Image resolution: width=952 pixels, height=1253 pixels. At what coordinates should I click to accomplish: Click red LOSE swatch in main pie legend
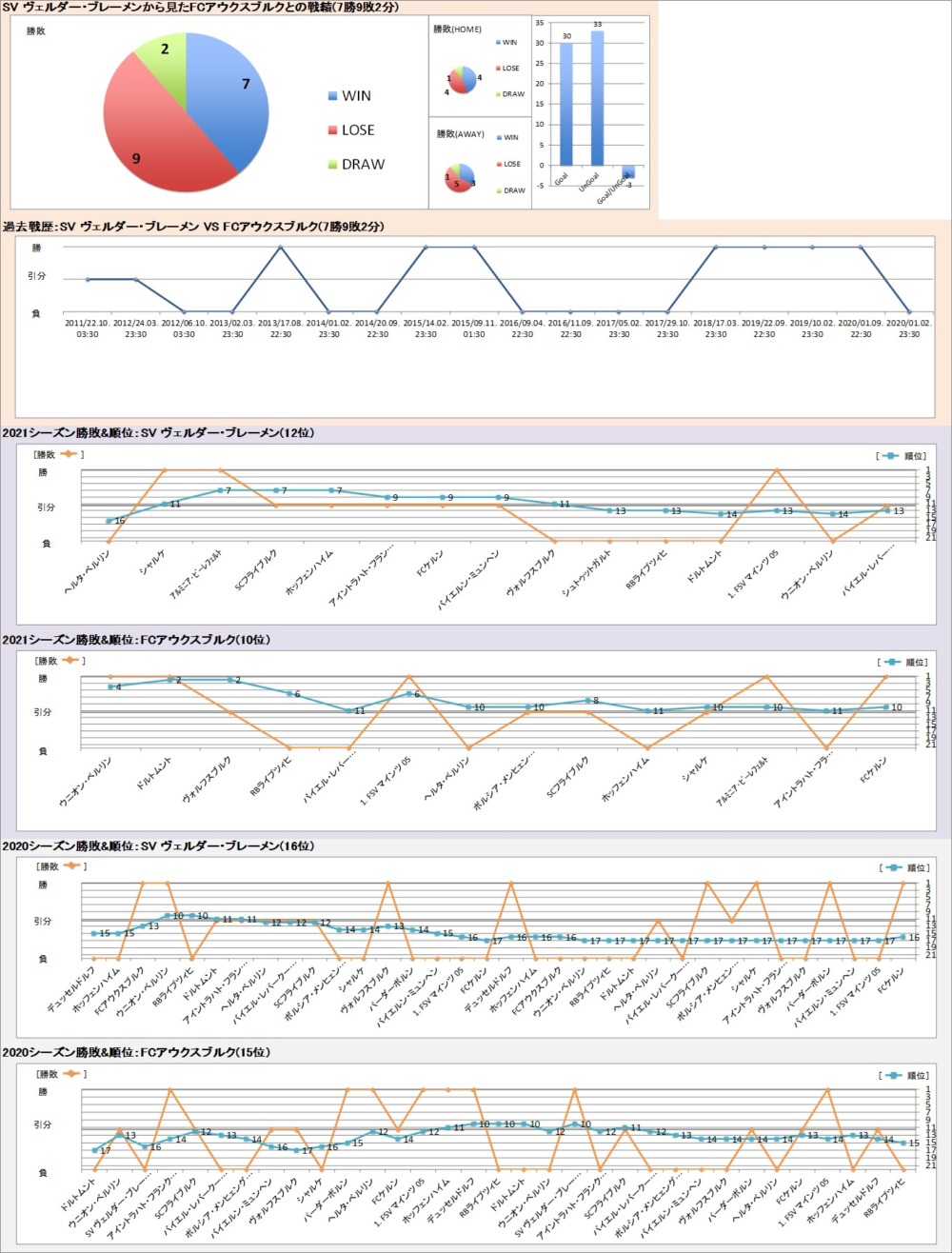[x=332, y=130]
